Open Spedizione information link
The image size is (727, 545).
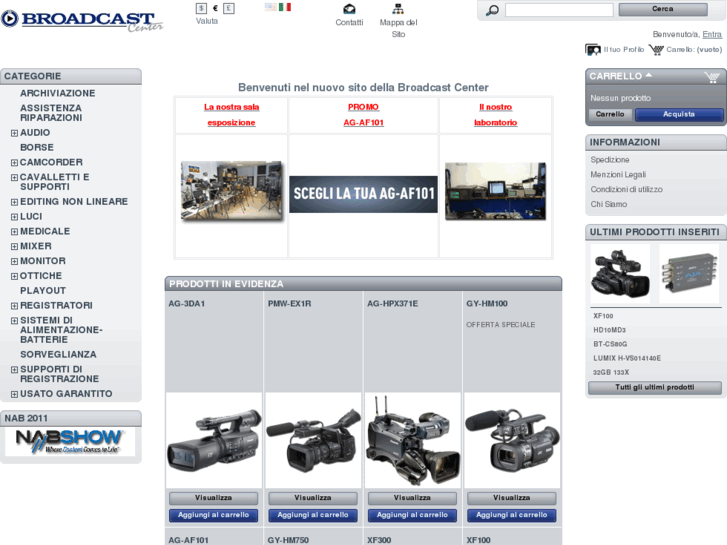point(610,160)
